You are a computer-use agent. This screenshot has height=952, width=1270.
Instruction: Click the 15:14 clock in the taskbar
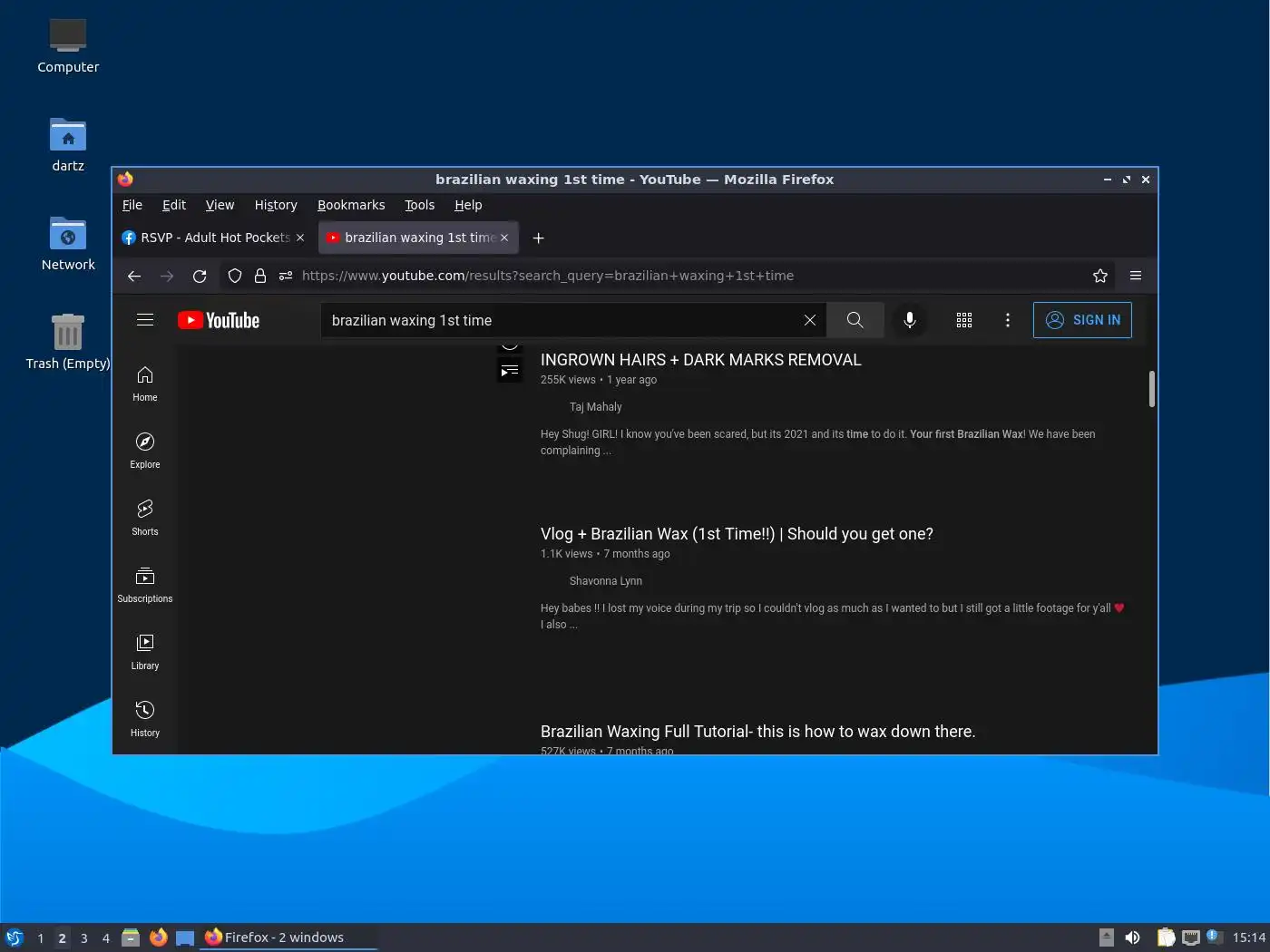(x=1249, y=937)
